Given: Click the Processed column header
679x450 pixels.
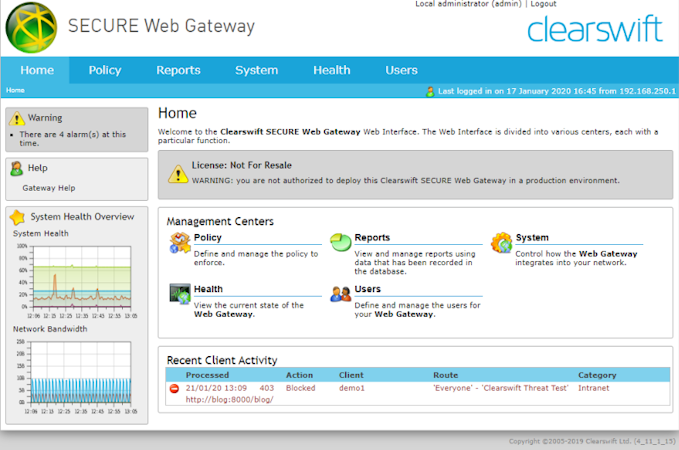Looking at the screenshot, I should (207, 375).
